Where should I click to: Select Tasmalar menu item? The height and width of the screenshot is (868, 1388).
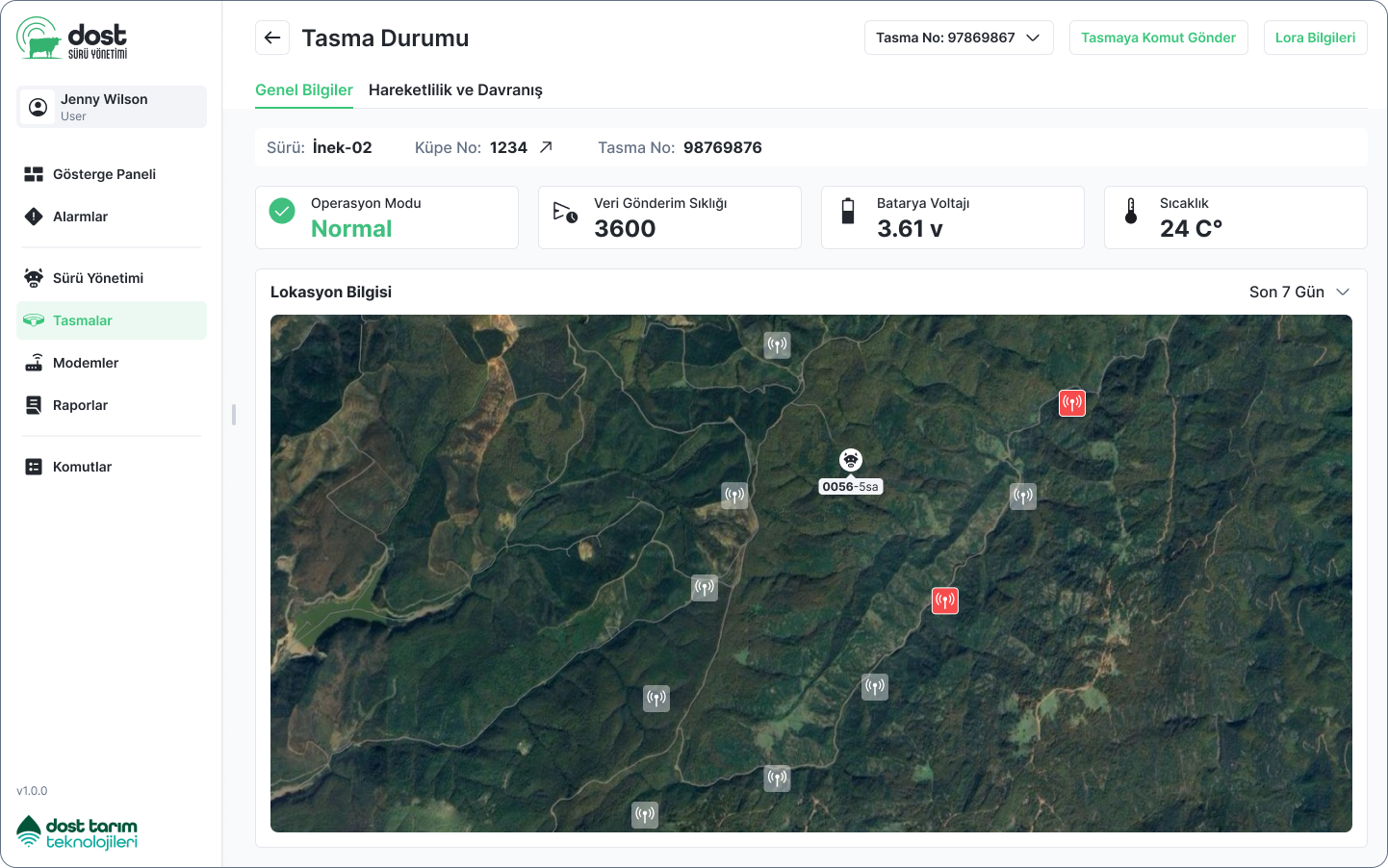[x=112, y=320]
